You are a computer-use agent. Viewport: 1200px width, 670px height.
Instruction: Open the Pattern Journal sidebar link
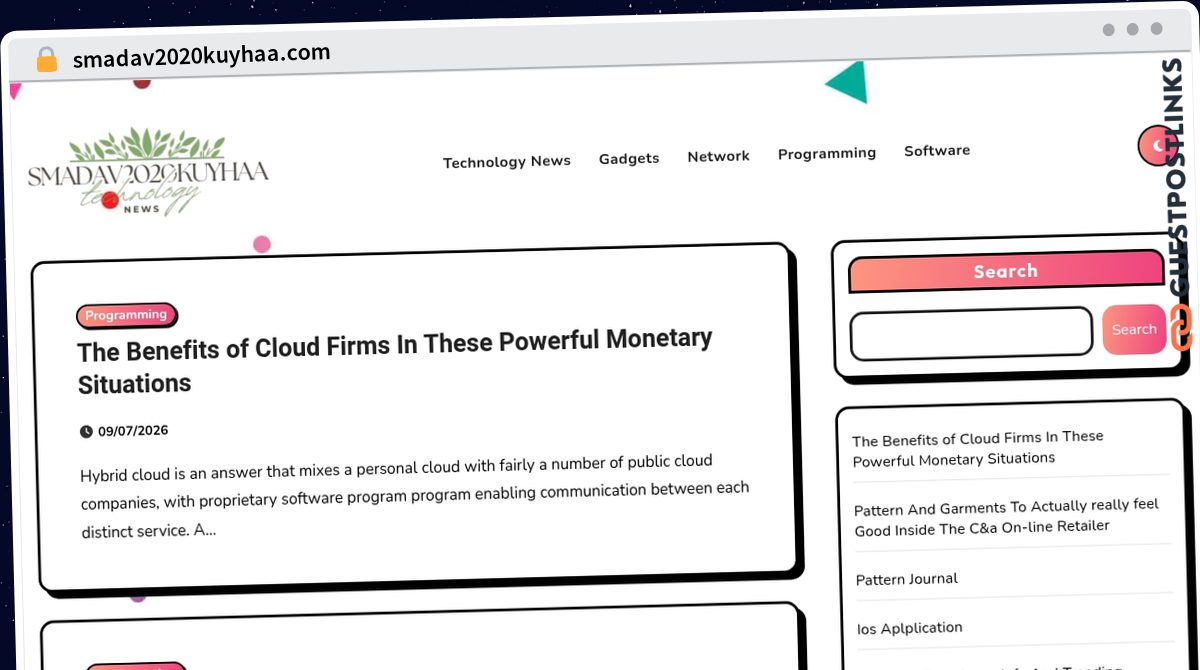(907, 579)
